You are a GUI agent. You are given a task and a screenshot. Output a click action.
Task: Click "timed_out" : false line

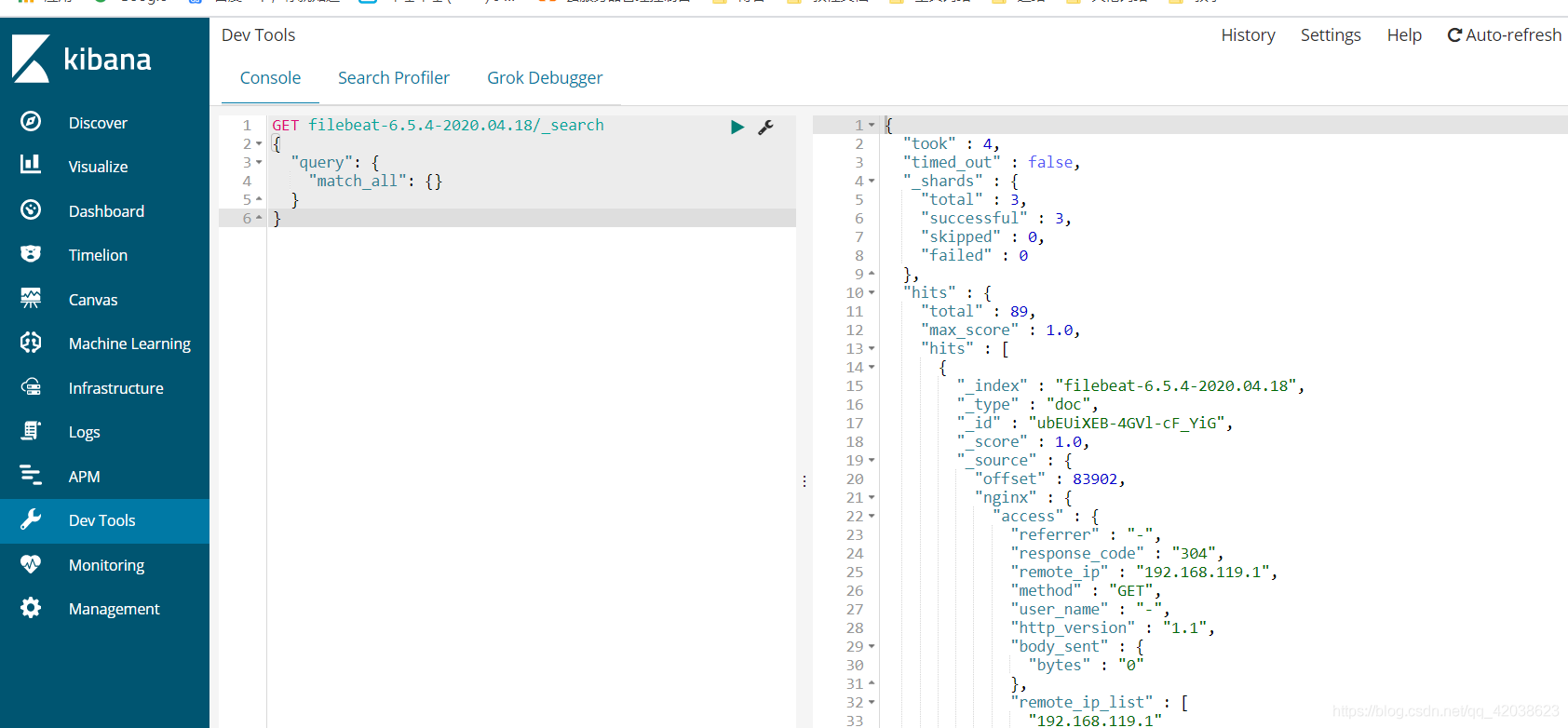pyautogui.click(x=992, y=162)
